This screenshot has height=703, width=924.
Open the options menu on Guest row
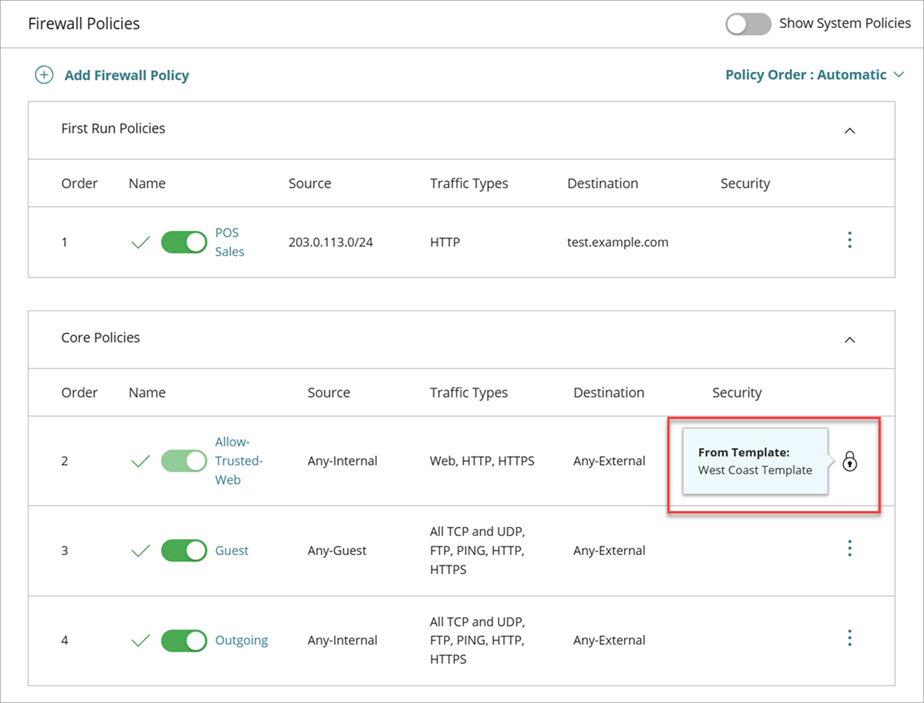pos(849,548)
